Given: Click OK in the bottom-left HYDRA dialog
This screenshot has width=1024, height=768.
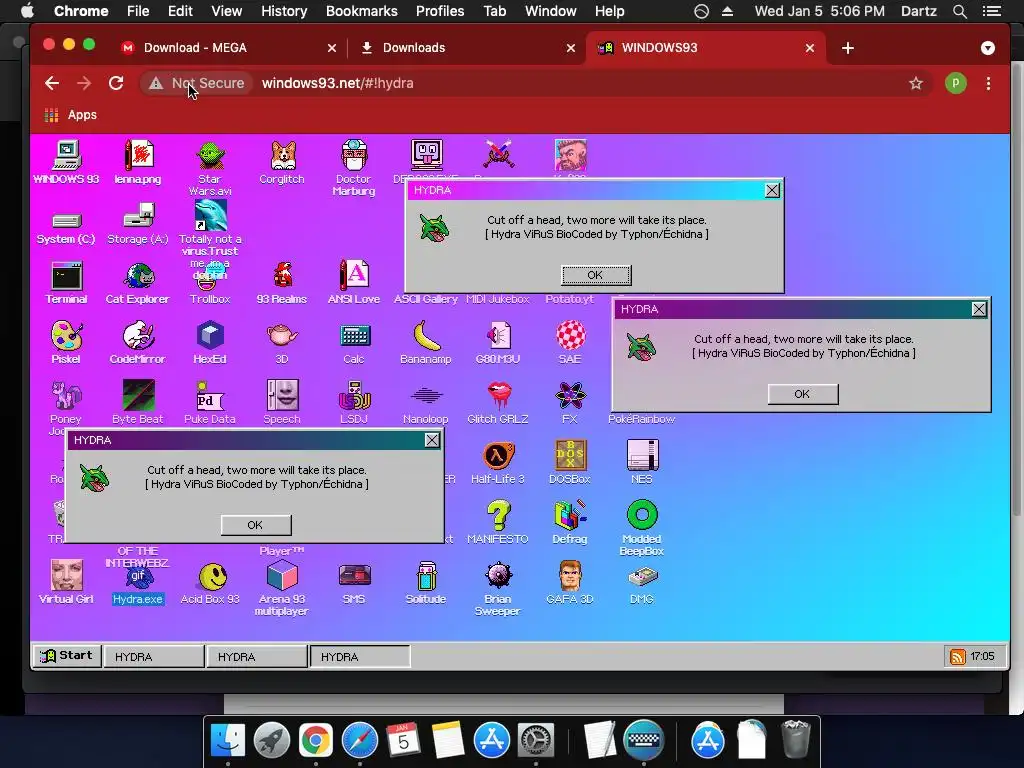Looking at the screenshot, I should tap(255, 524).
